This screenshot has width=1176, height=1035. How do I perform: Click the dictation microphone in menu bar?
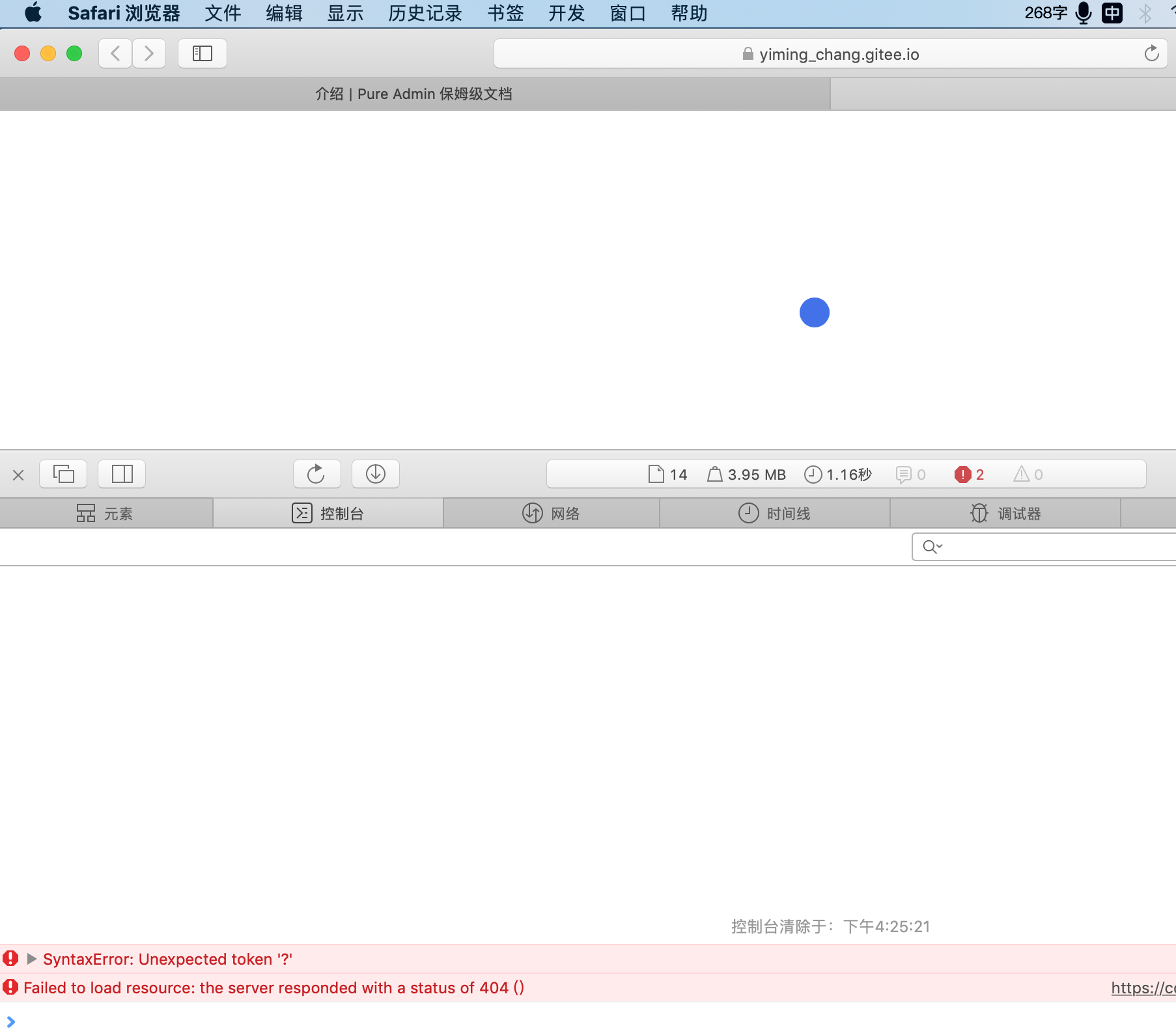click(x=1083, y=12)
